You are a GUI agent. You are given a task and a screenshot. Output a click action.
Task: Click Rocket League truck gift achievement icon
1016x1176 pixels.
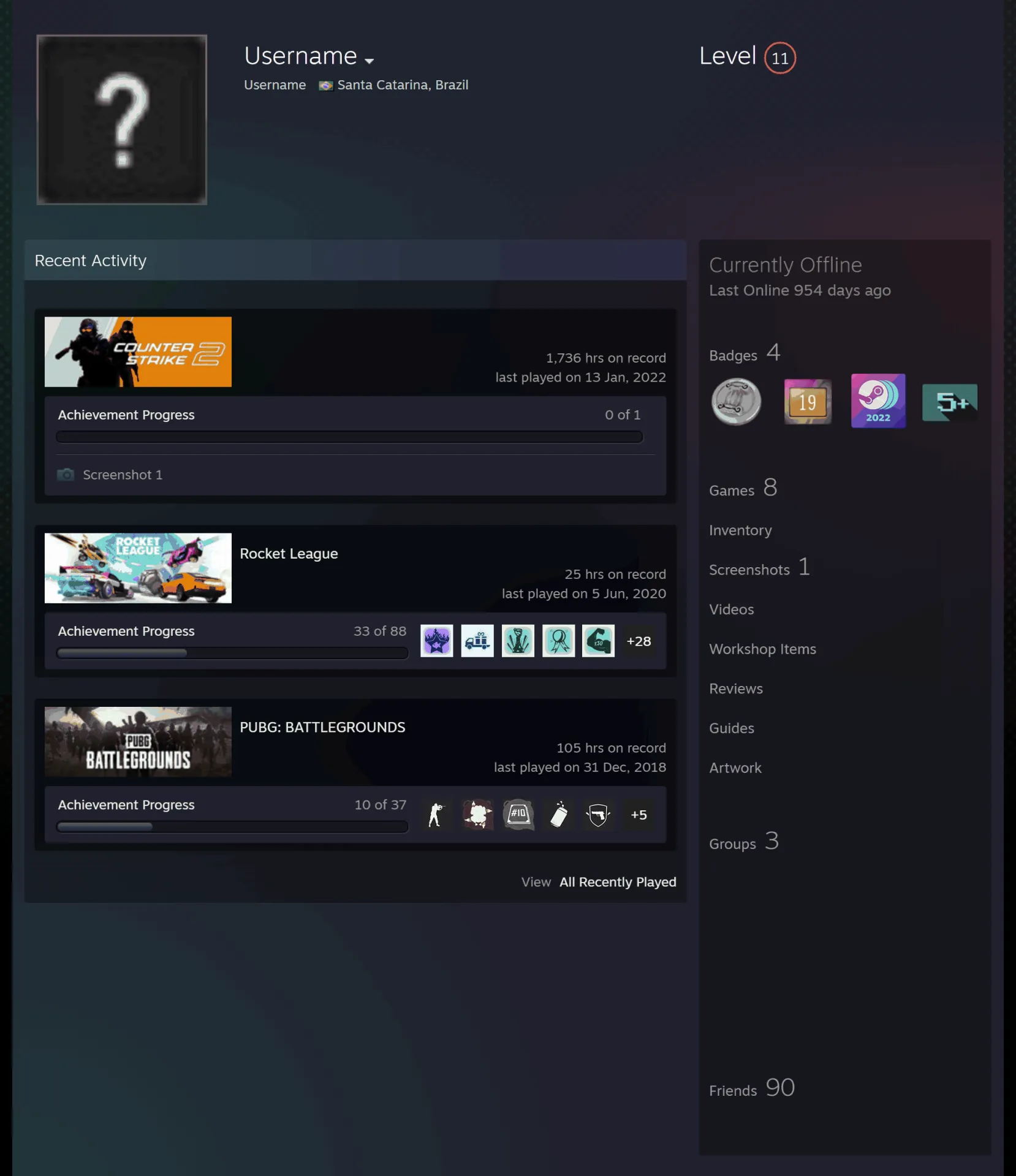click(x=477, y=641)
